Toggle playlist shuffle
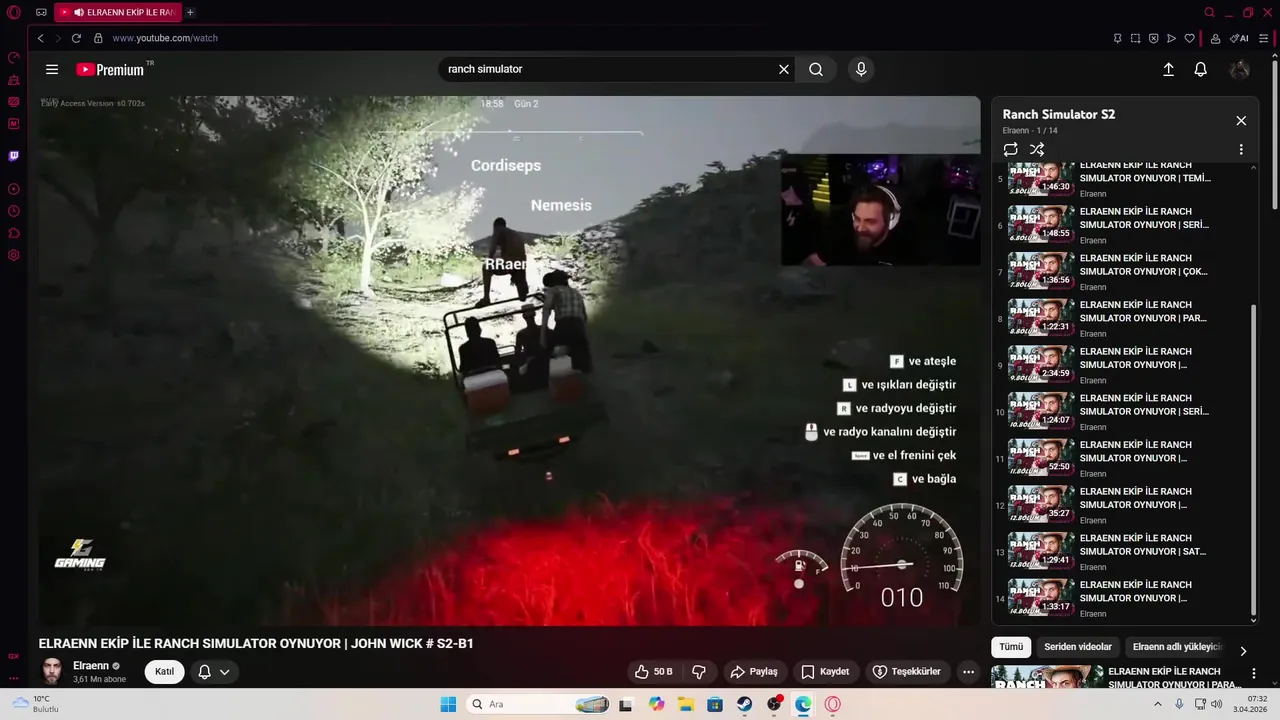The image size is (1280, 720). point(1037,149)
